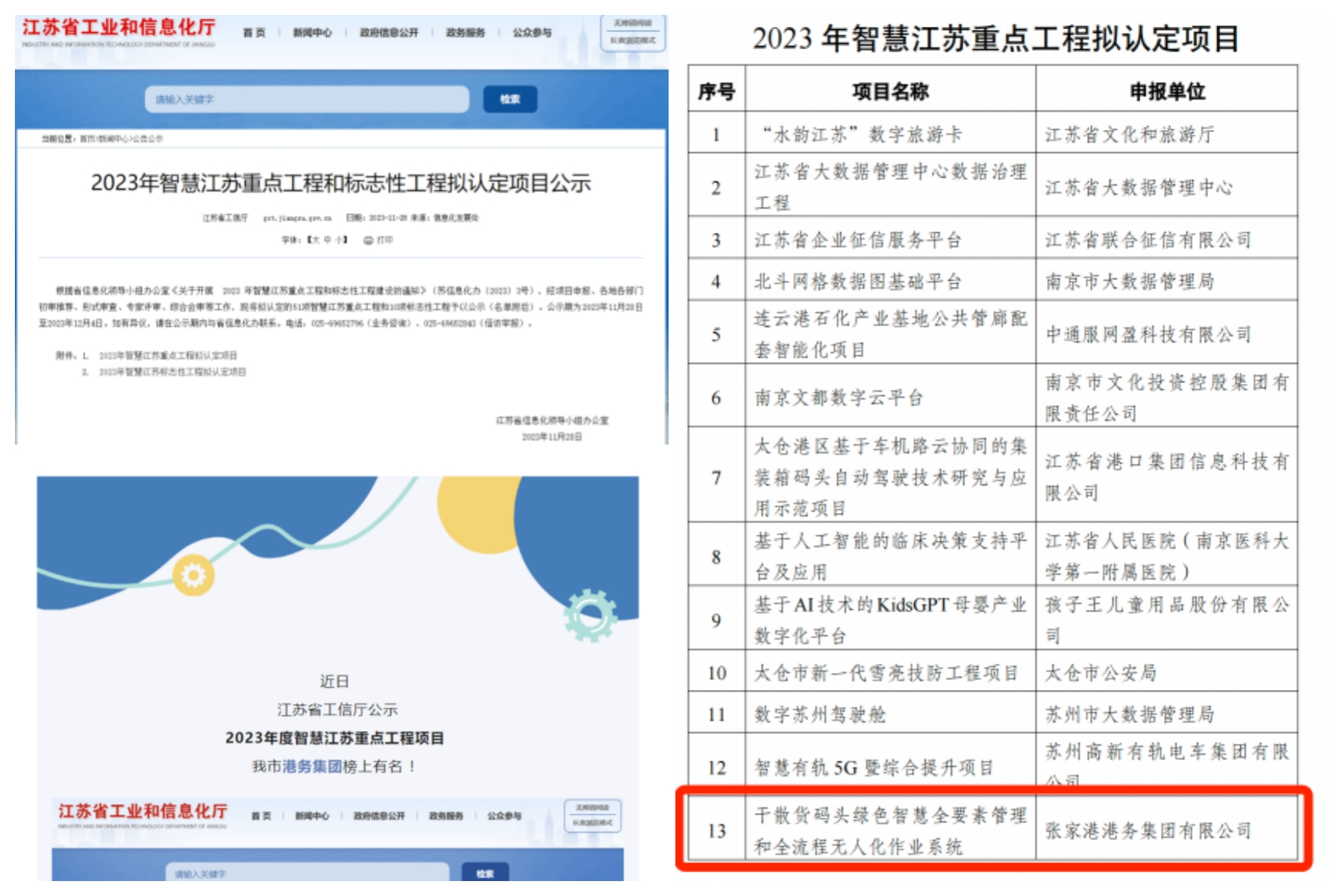Select the 基于人工智能的临床决策支持平台及应用 cell
This screenshot has width=1344, height=896.
(890, 556)
